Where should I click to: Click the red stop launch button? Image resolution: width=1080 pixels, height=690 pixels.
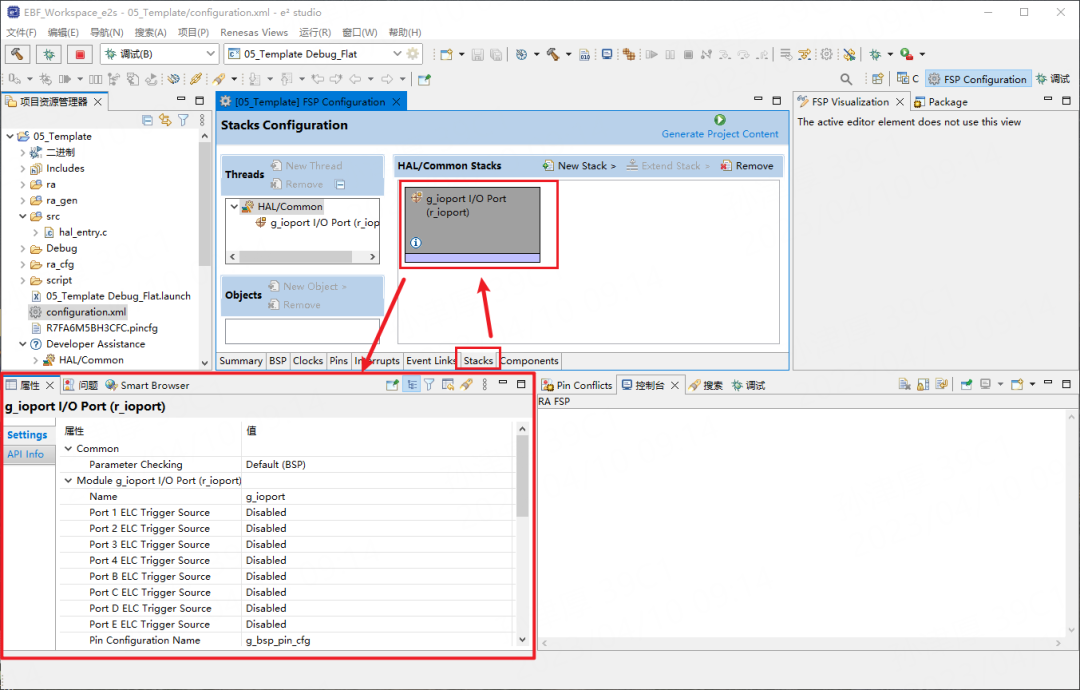pyautogui.click(x=80, y=54)
